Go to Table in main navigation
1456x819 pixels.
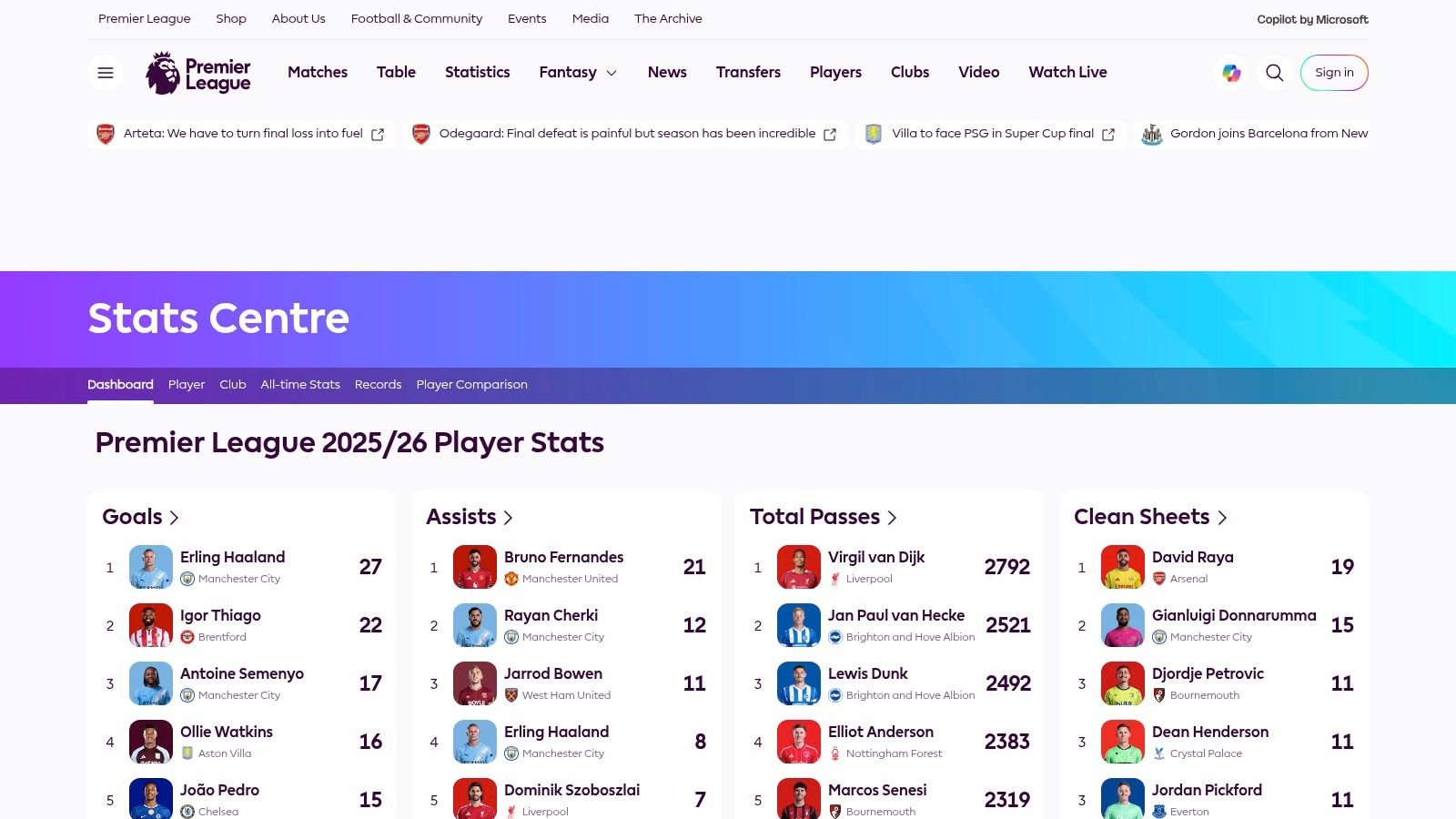coord(396,73)
